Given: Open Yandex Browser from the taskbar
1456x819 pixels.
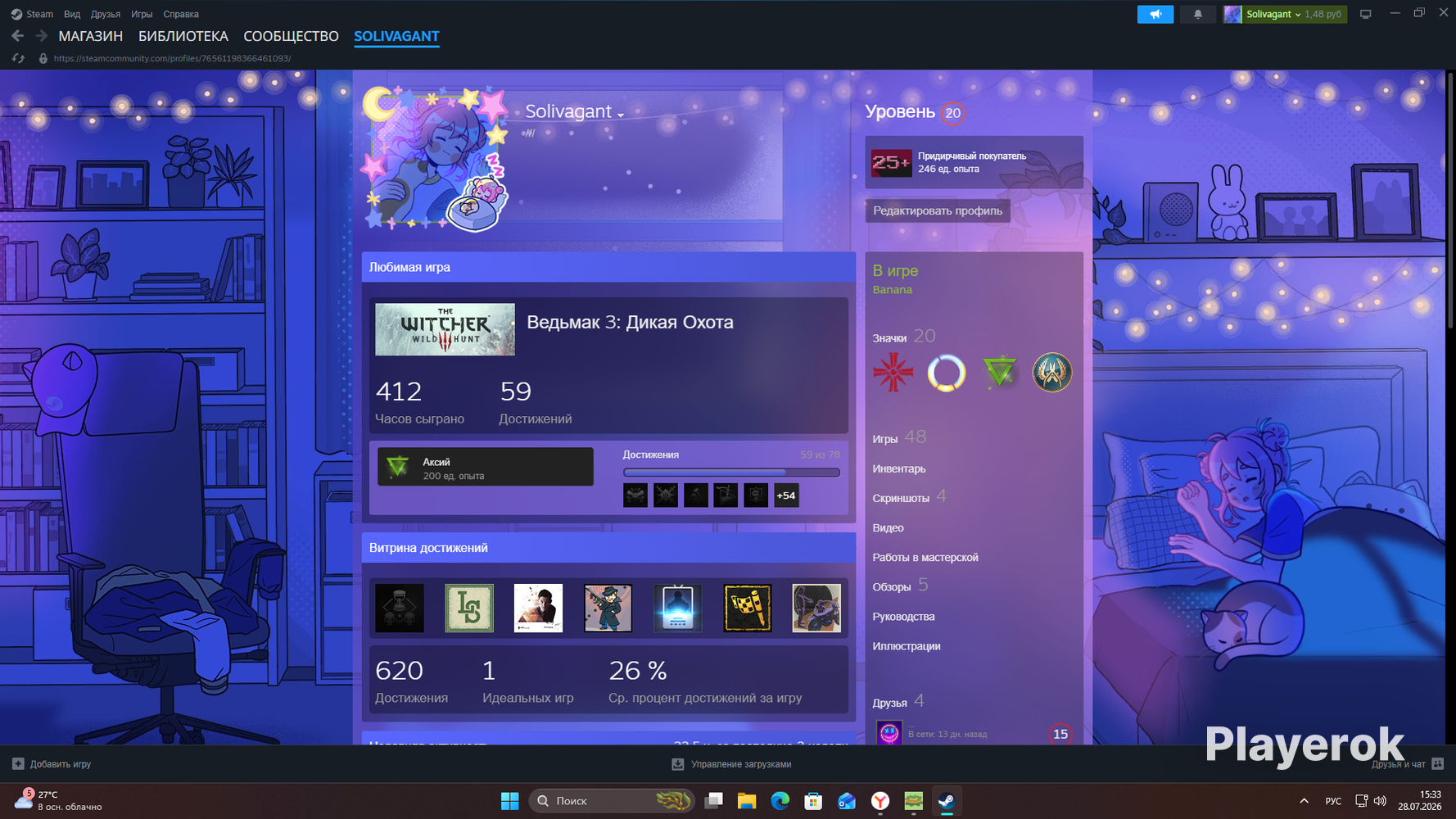Looking at the screenshot, I should 880,801.
